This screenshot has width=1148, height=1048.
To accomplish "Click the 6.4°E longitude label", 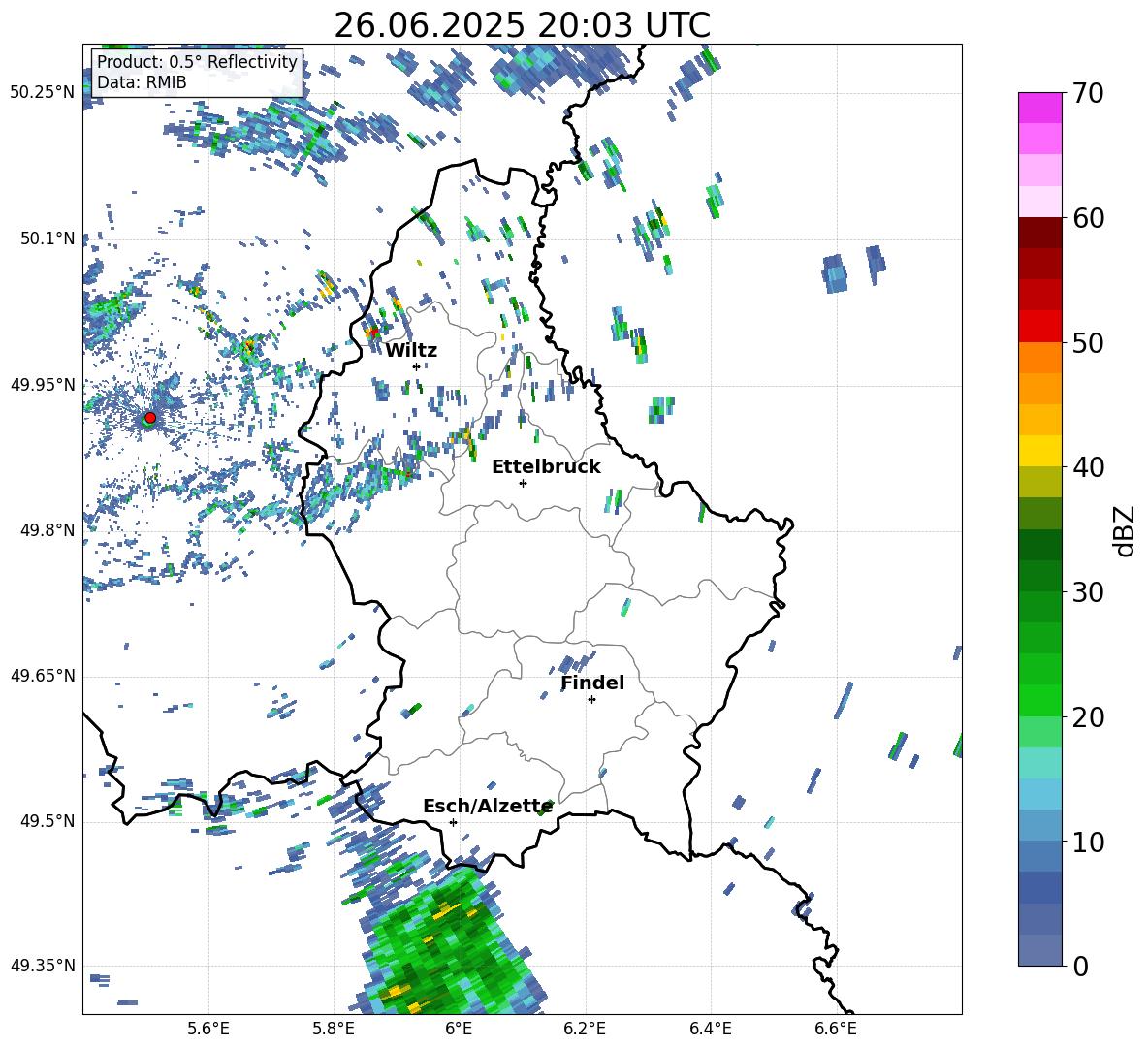I will 710,1030.
